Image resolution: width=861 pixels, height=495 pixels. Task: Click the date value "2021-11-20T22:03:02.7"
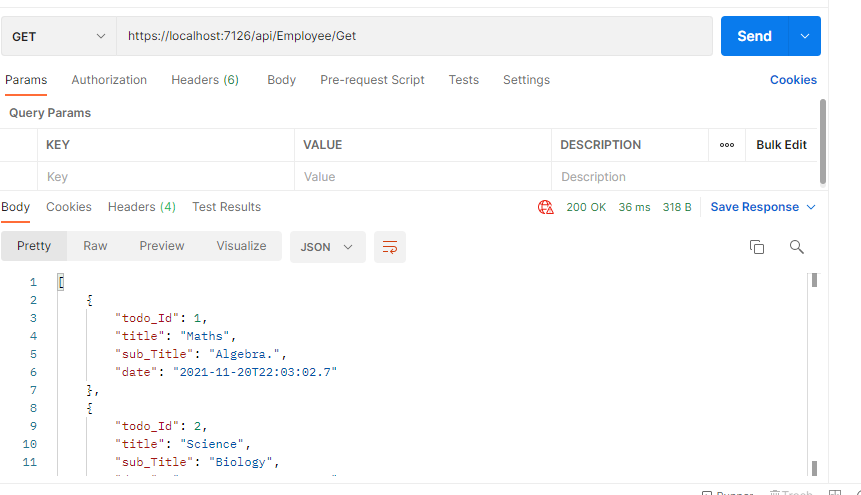[255, 372]
